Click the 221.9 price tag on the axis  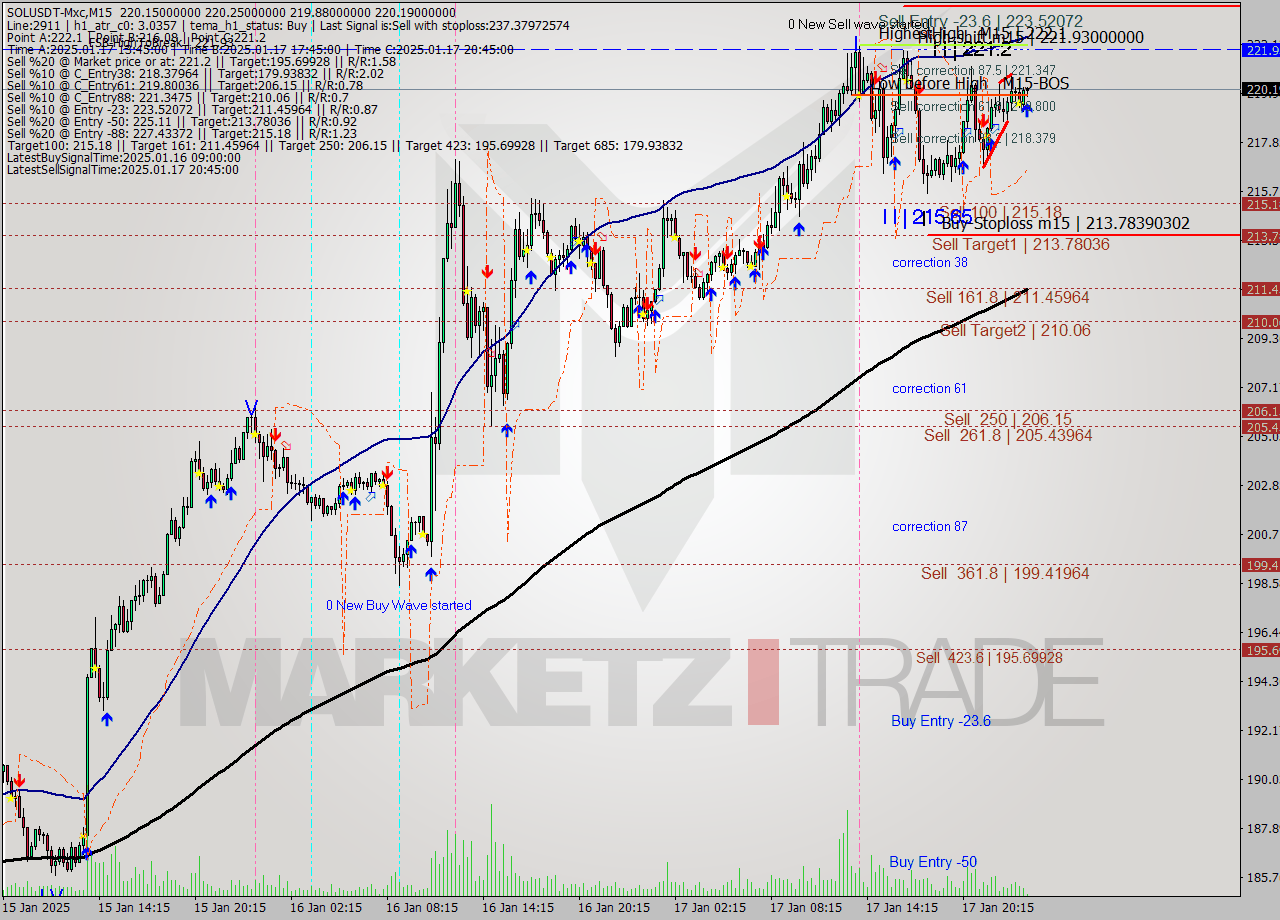pyautogui.click(x=1260, y=49)
